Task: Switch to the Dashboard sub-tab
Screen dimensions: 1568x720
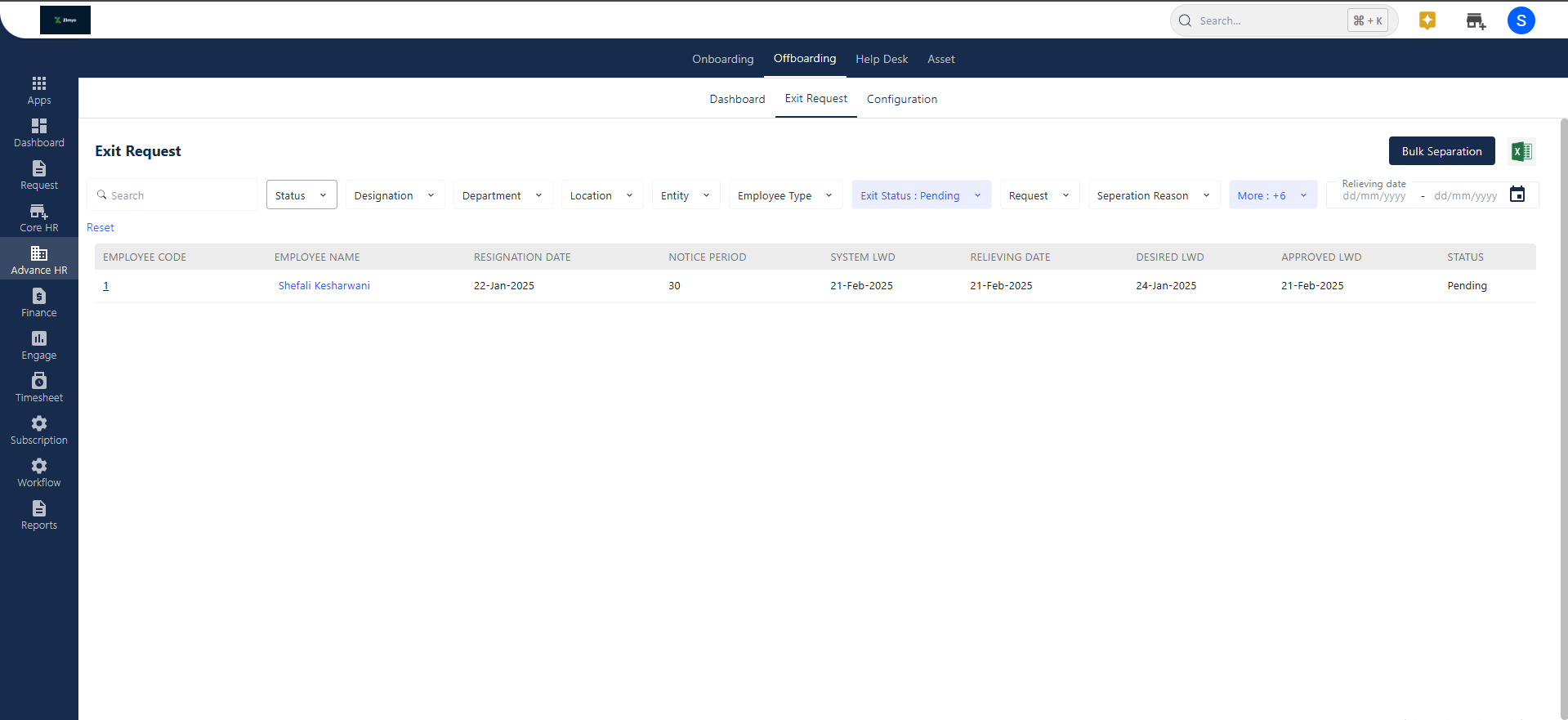Action: click(737, 99)
